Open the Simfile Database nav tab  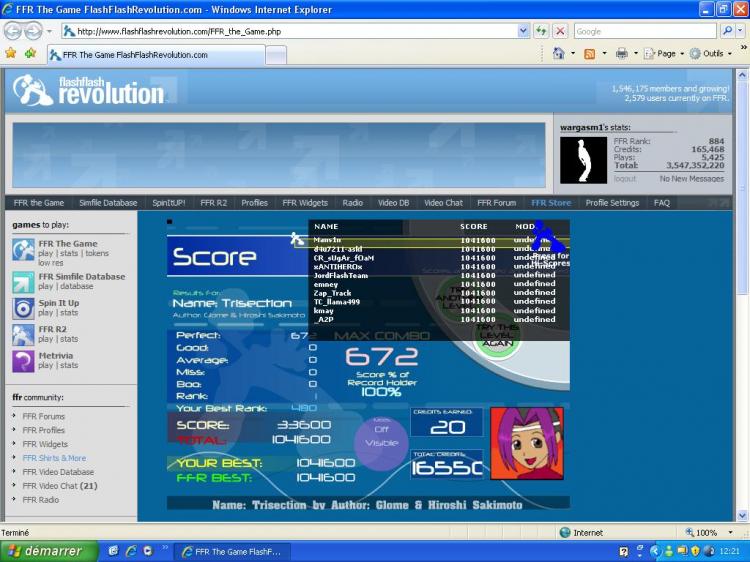pos(108,203)
